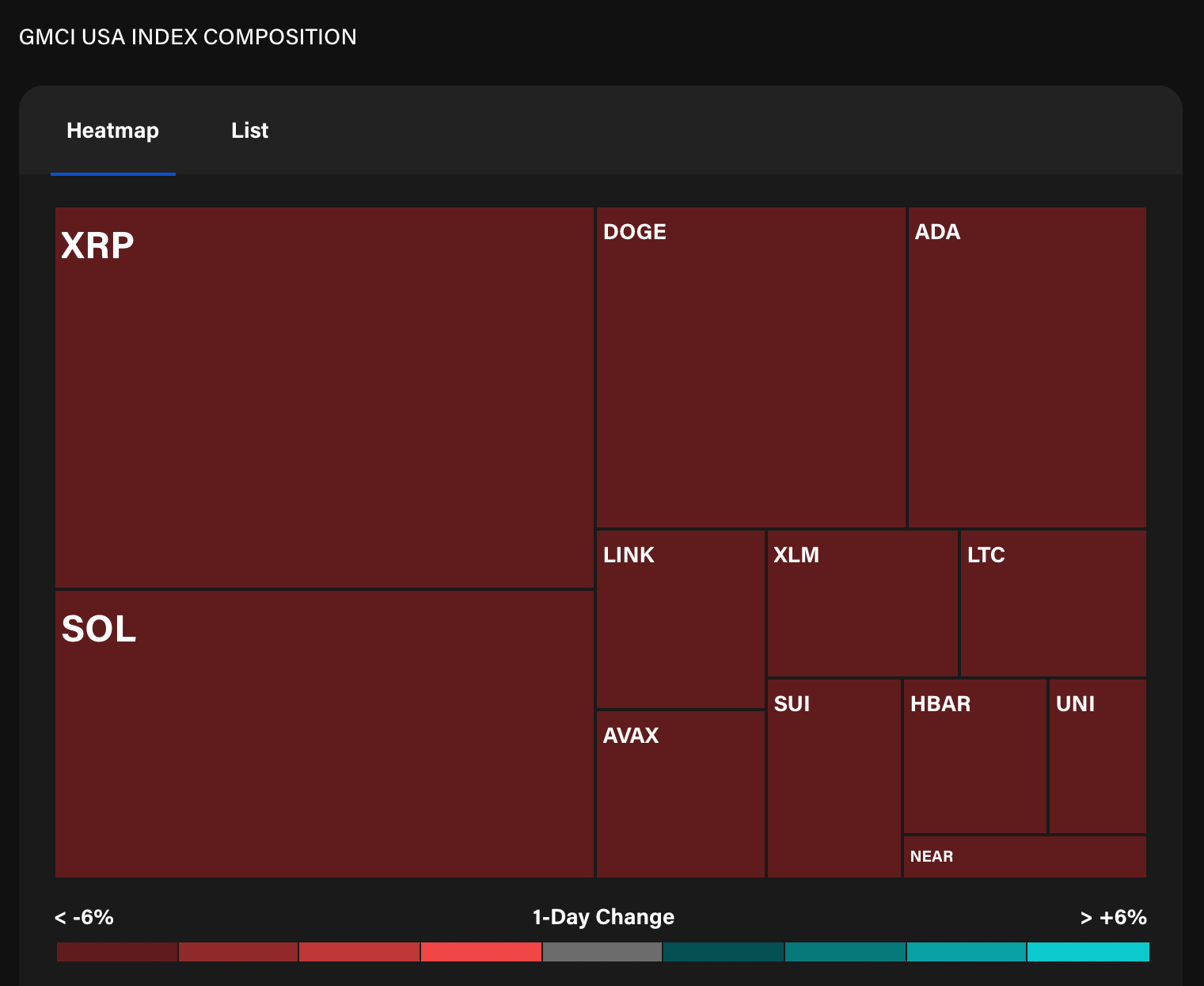Click the bright red legend swatch

(481, 952)
